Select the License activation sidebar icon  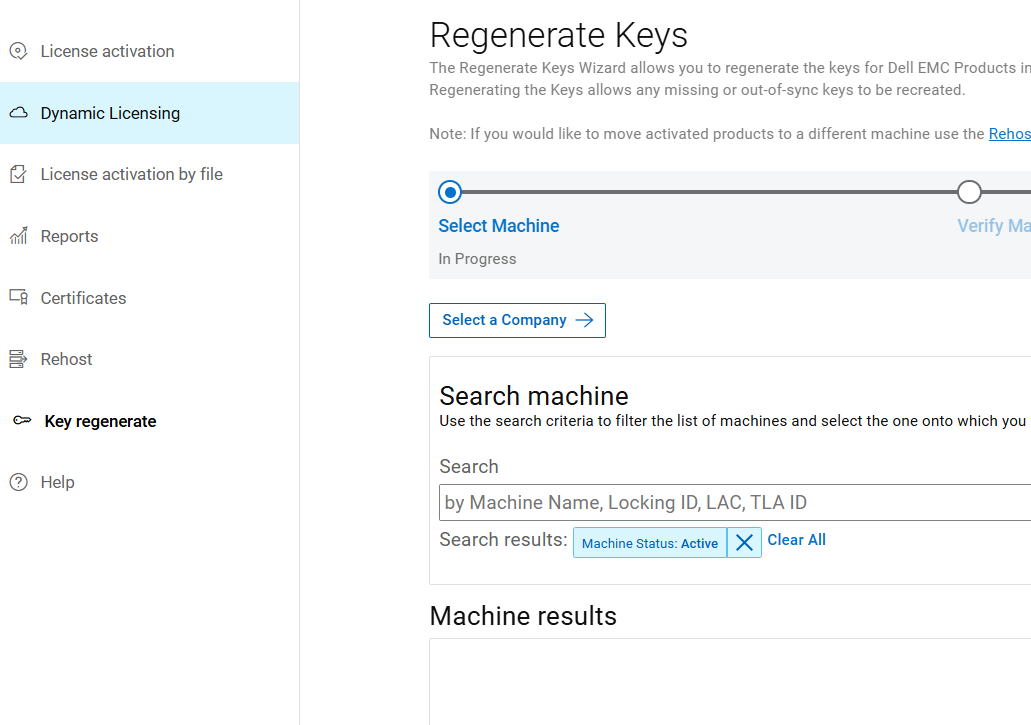click(18, 50)
